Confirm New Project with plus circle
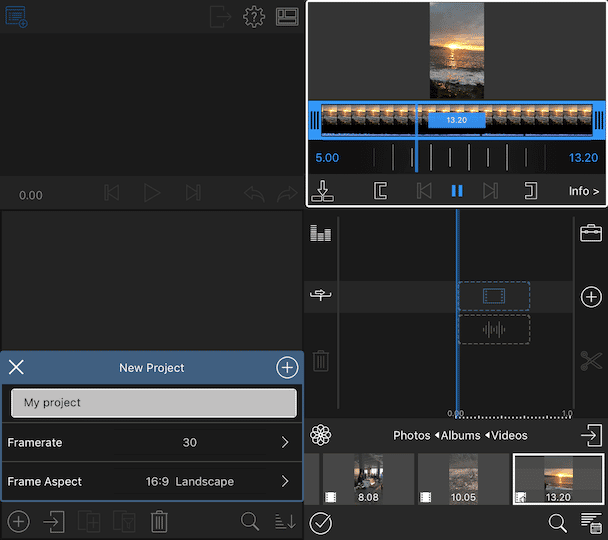Screen dimensions: 608x540 (x=287, y=367)
